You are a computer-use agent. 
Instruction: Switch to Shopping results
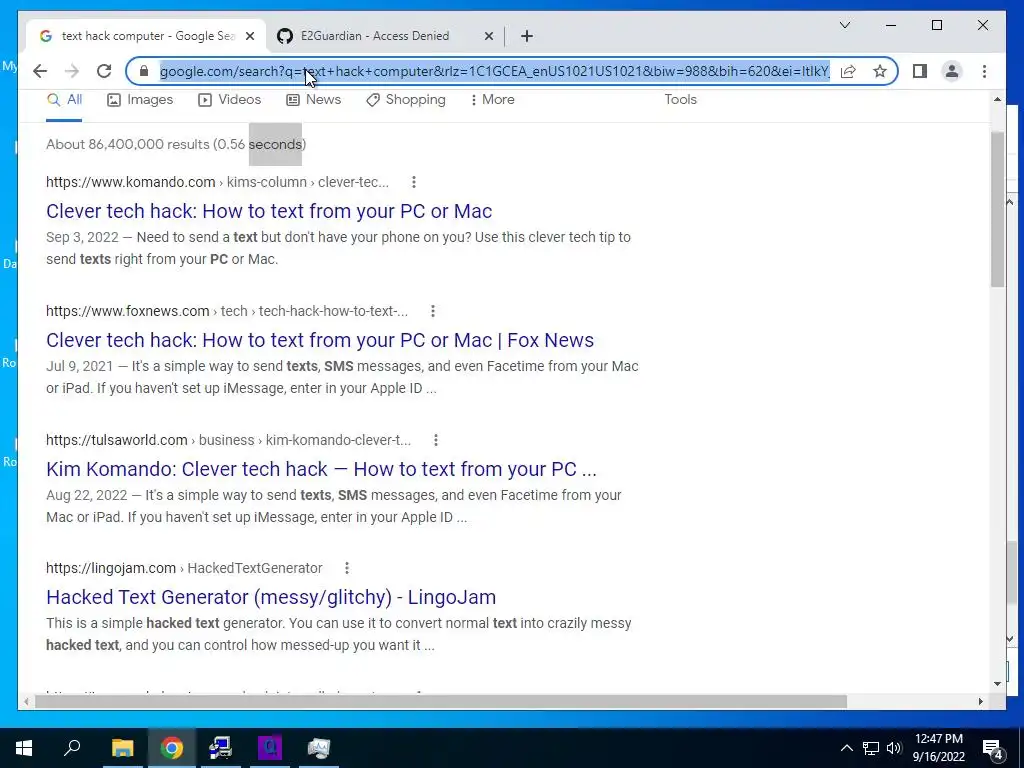tap(406, 100)
